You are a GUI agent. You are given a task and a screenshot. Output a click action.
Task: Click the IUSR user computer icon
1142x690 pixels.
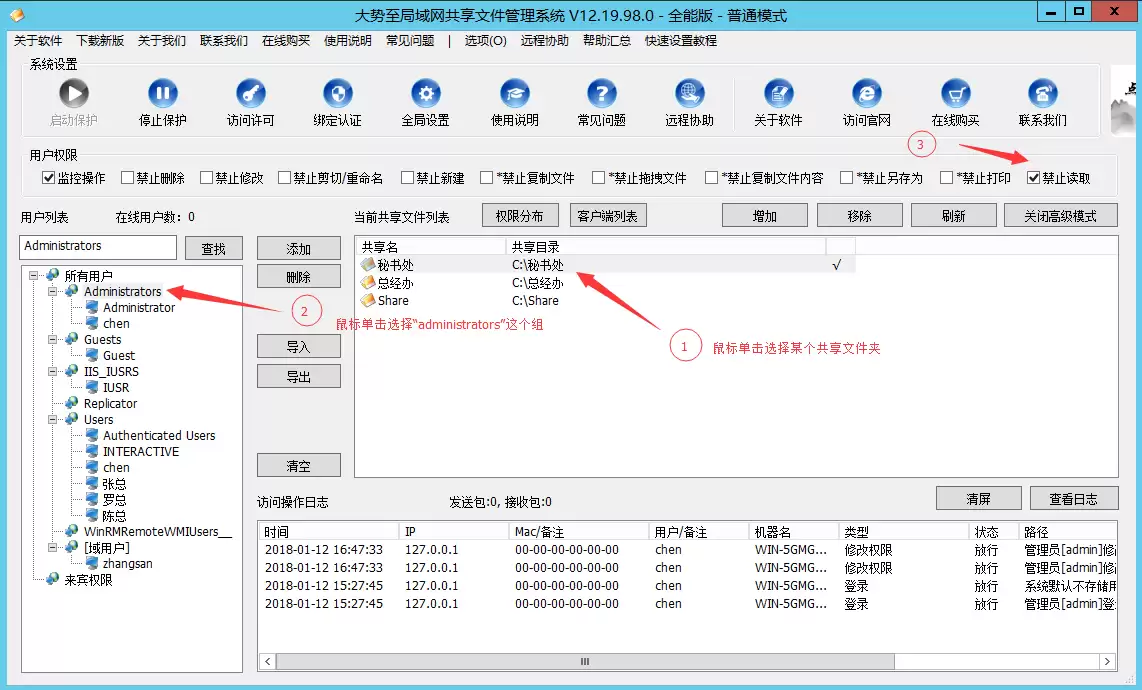coord(92,387)
